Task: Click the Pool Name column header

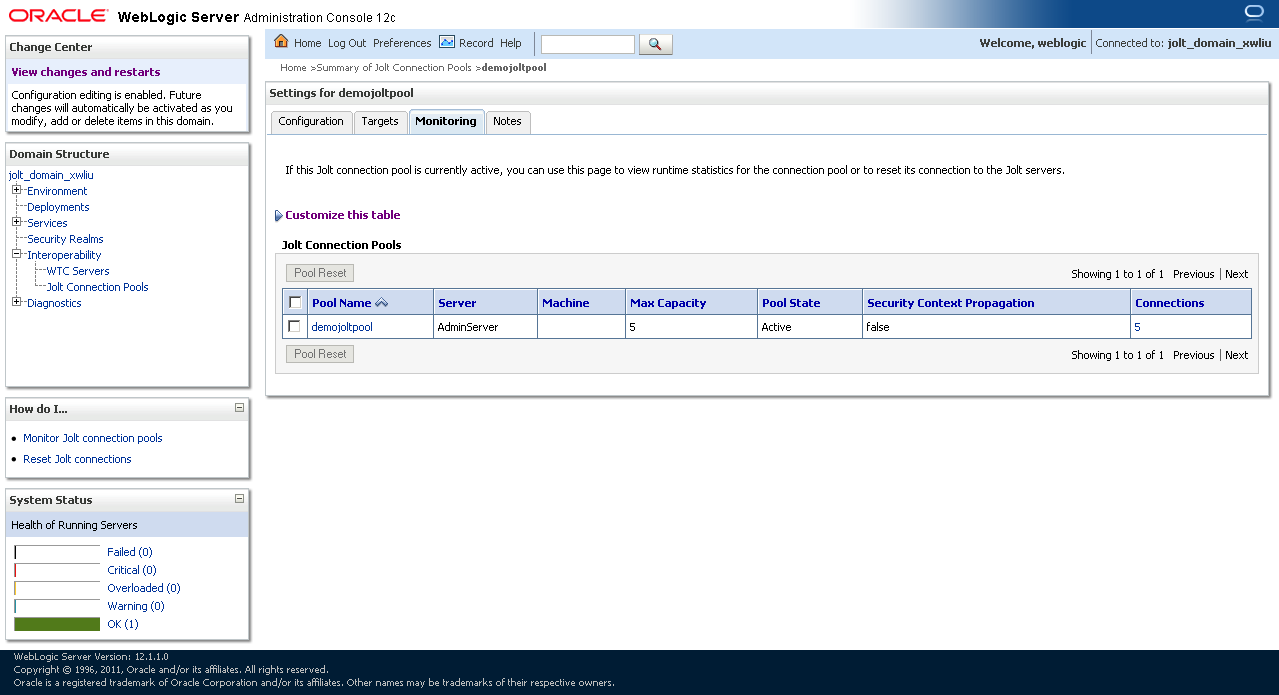Action: point(342,303)
